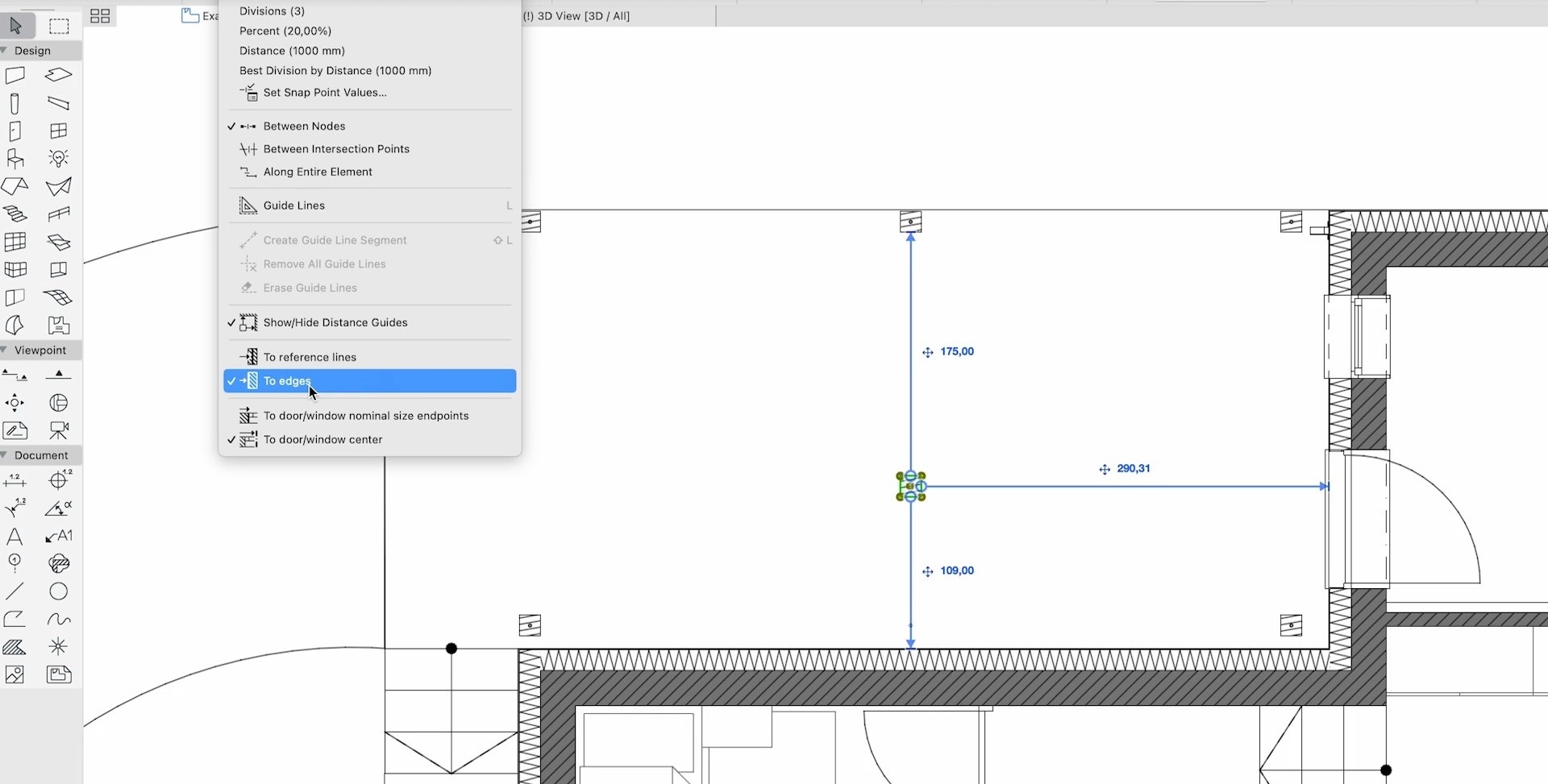
Task: Enable To door/window nominal size endpoints
Action: click(x=370, y=416)
